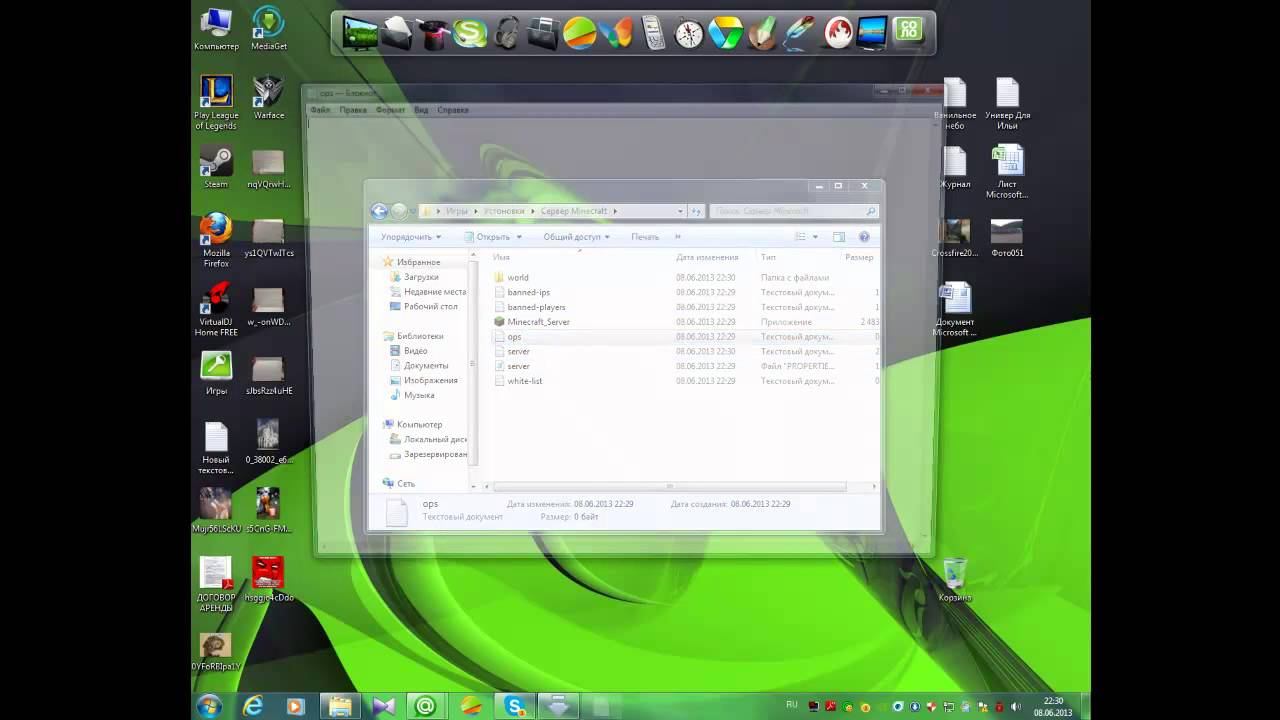
Task: Select the Minecraft_Server application file
Action: tap(538, 322)
